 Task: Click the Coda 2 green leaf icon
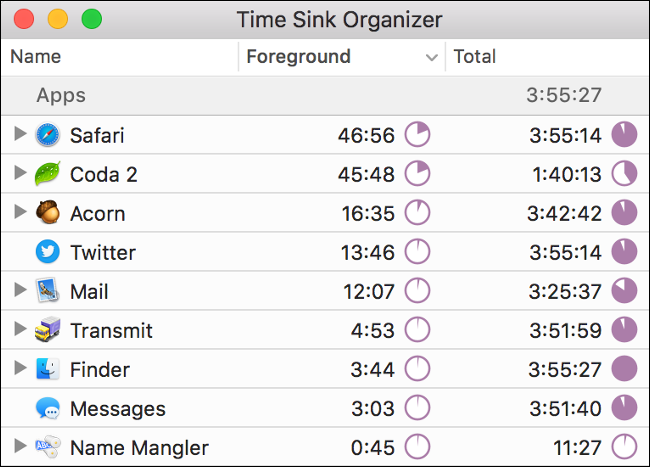(48, 174)
